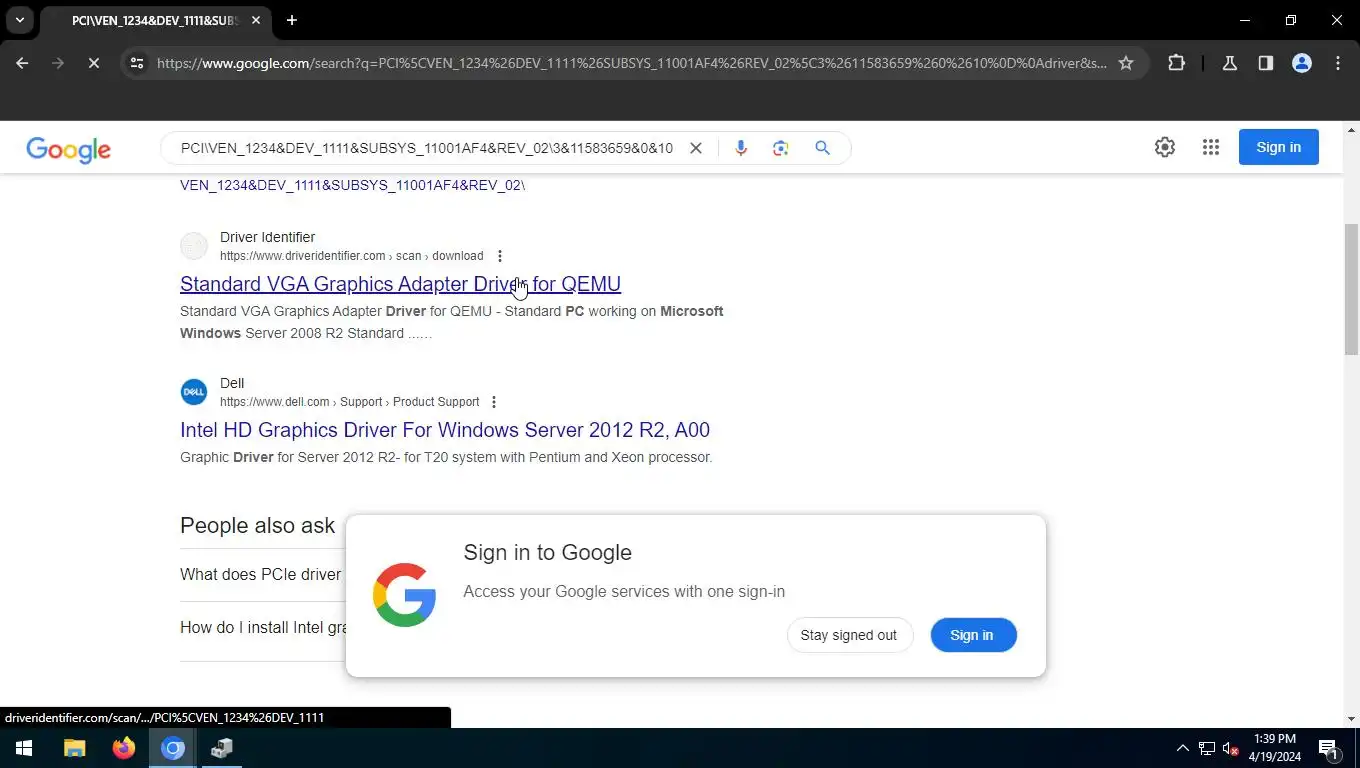Clear the Google search box
Image resolution: width=1360 pixels, height=768 pixels.
click(696, 148)
